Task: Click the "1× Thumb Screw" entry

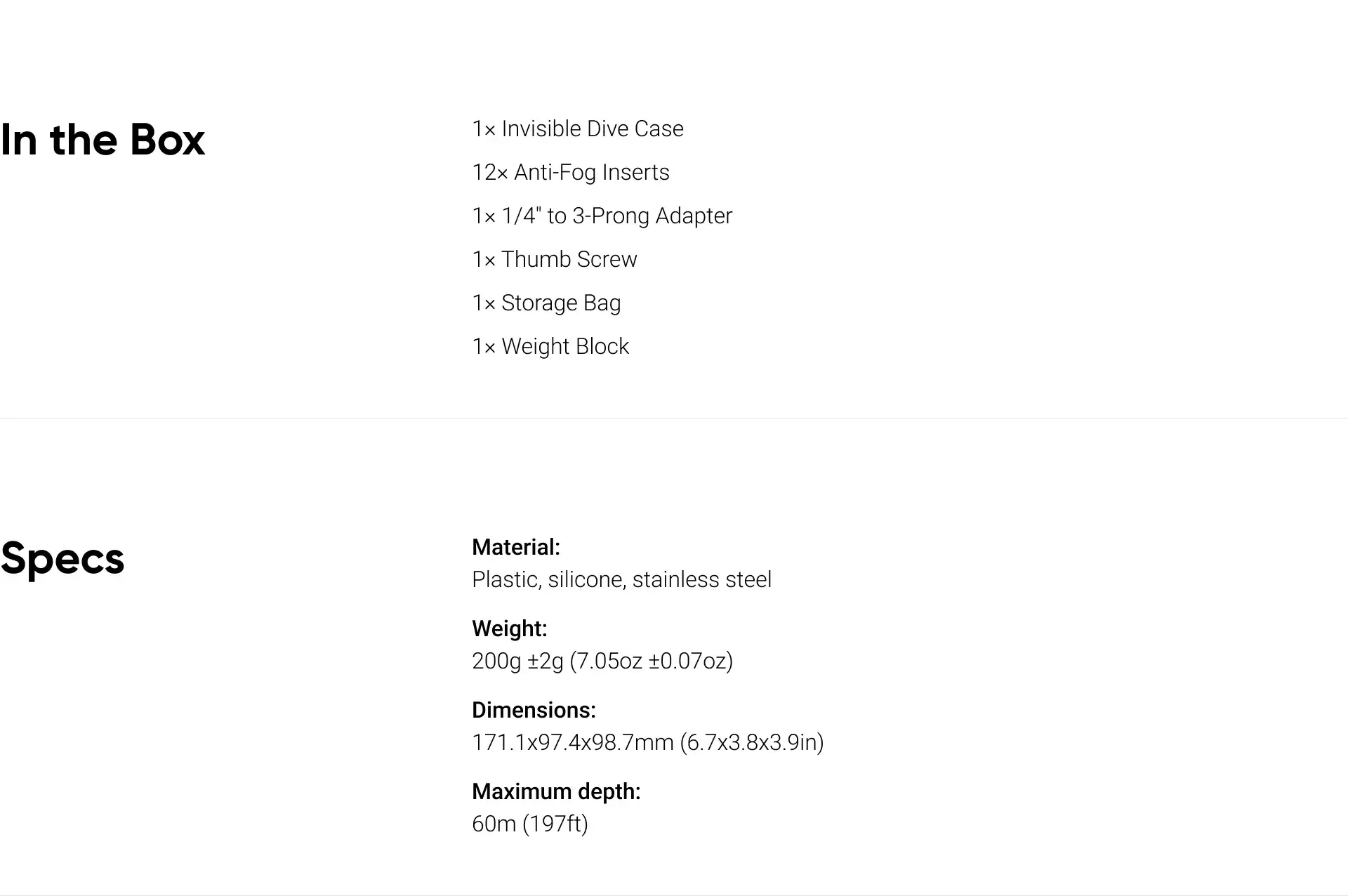Action: 554,260
